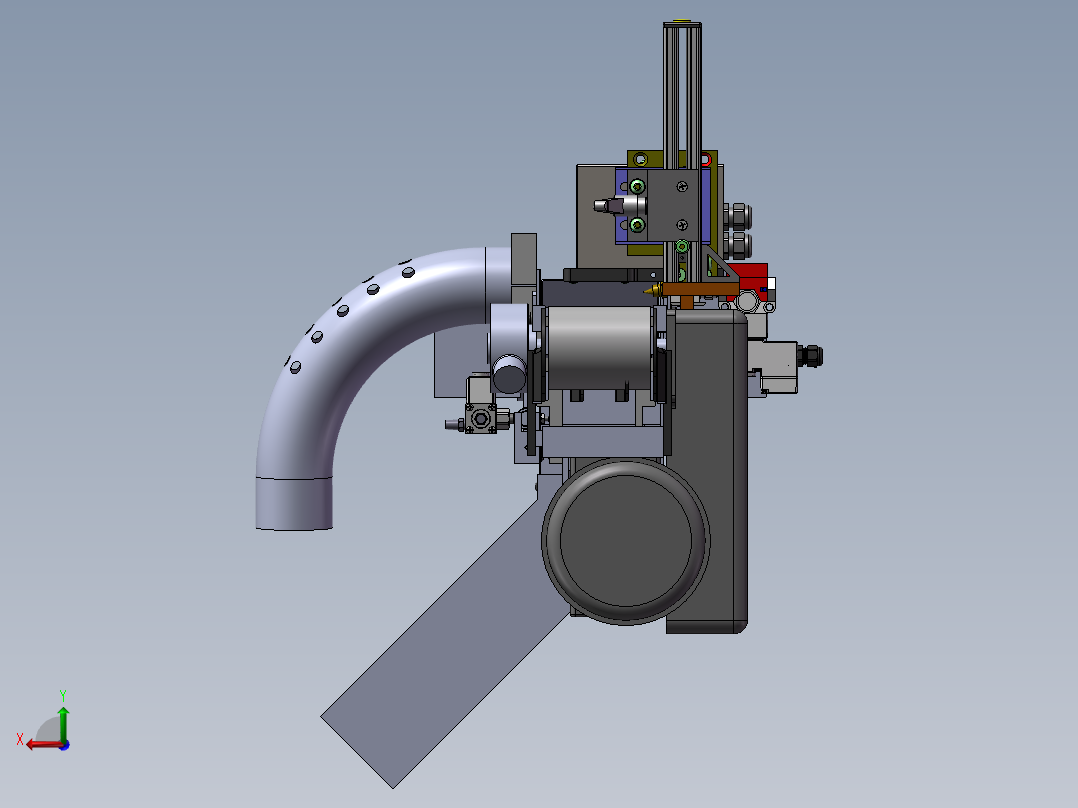Click the 'Y' axis label
1078x808 pixels.
pyautogui.click(x=63, y=695)
